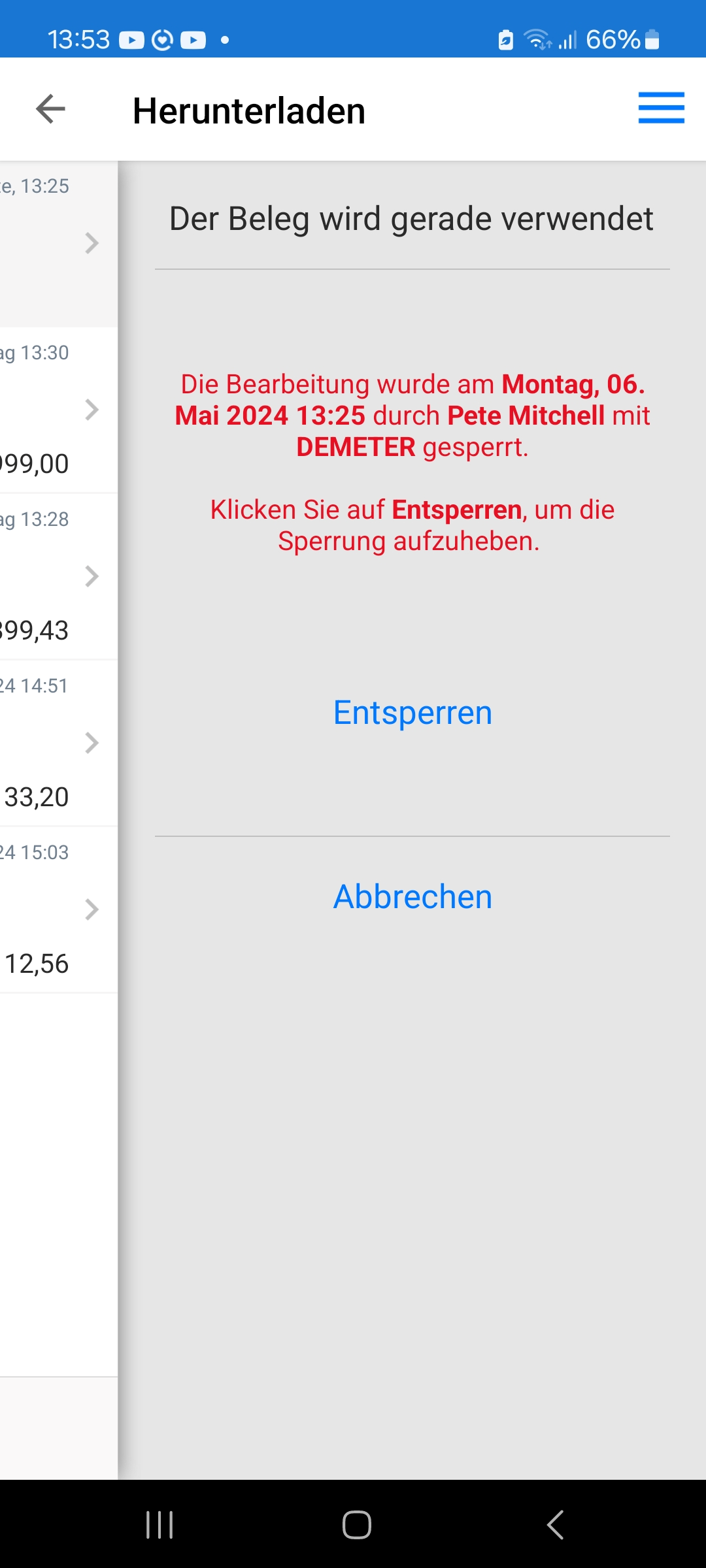Tap the Android recent apps button
The height and width of the screenshot is (1568, 706).
tap(160, 1525)
